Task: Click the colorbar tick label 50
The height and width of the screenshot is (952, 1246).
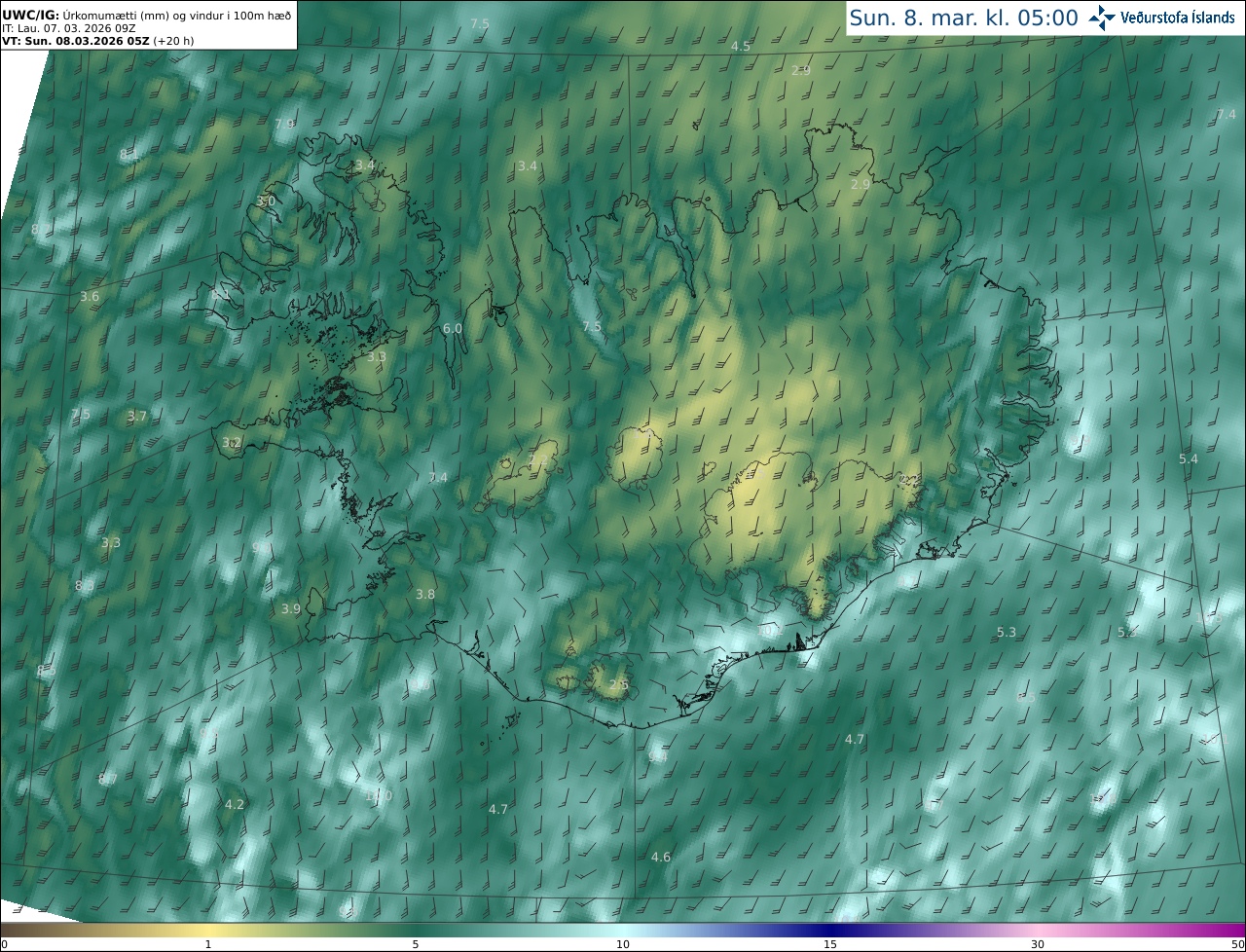Action: click(x=1238, y=944)
